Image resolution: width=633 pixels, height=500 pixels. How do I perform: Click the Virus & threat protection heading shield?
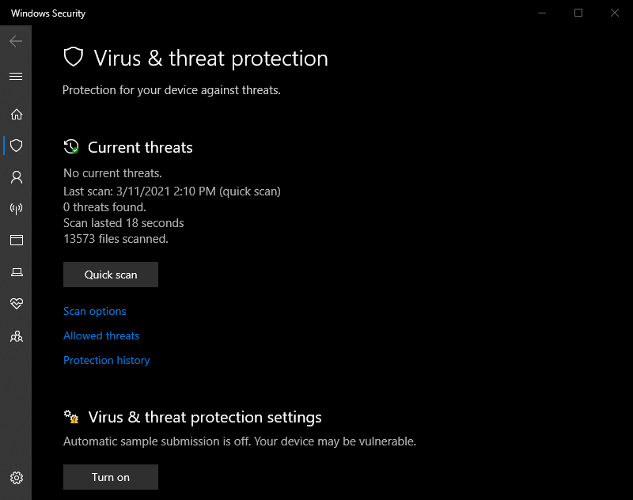click(73, 57)
